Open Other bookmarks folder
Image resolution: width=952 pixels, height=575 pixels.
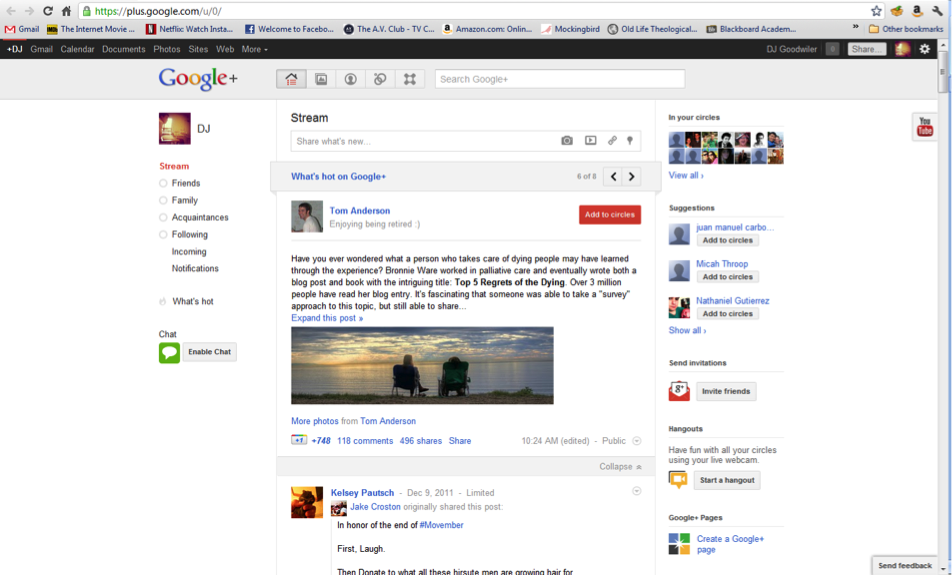(x=906, y=29)
